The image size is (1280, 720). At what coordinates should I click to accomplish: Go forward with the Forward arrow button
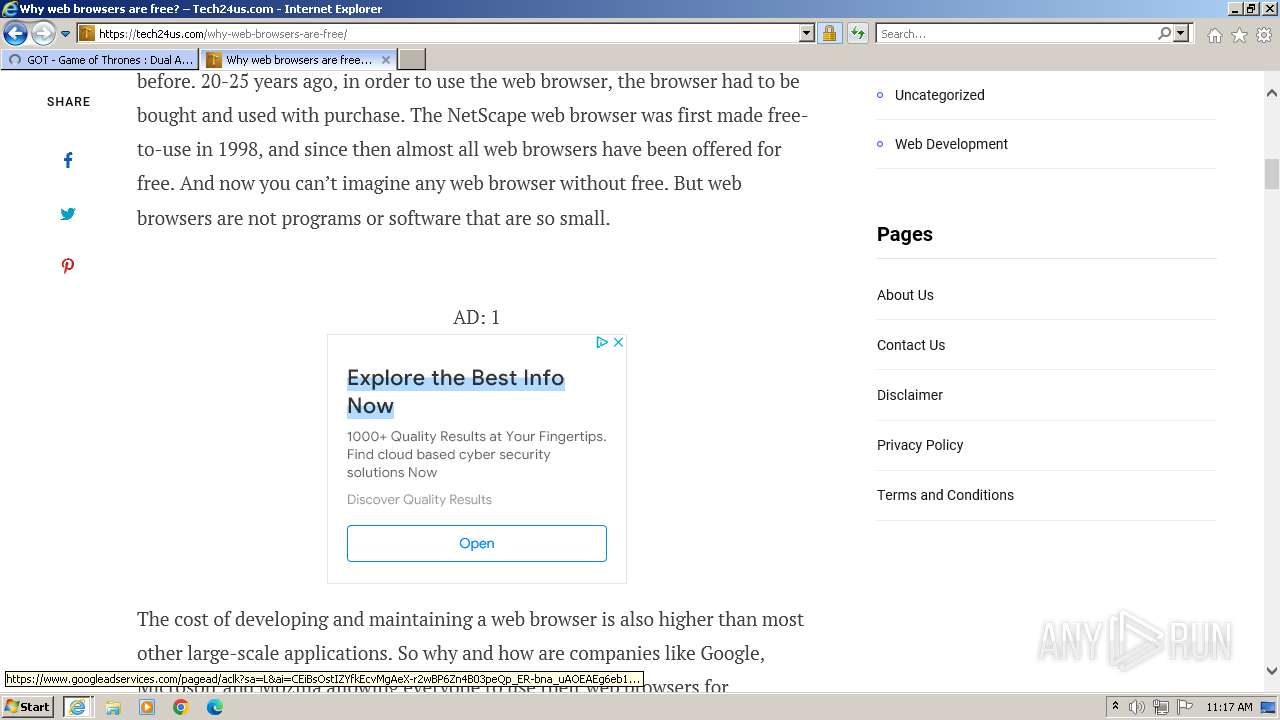pyautogui.click(x=43, y=34)
